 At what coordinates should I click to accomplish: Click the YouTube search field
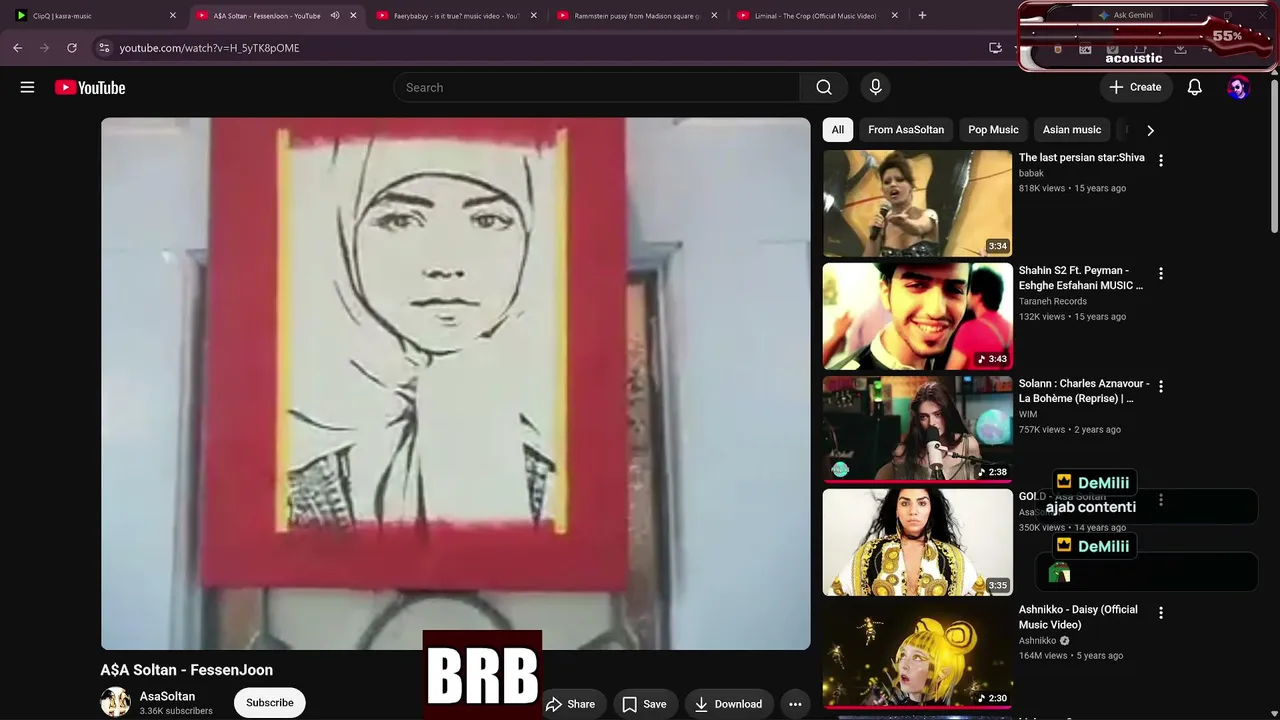pos(596,87)
